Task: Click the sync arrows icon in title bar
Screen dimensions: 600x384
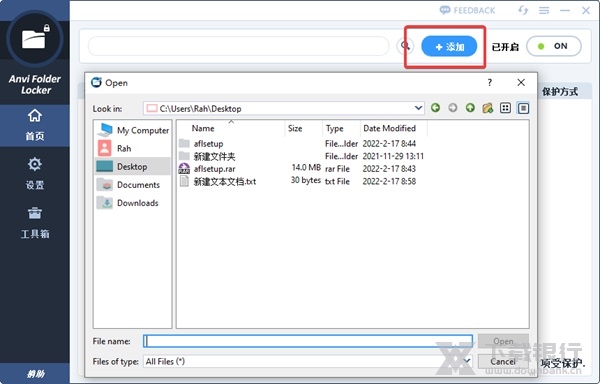Action: tap(523, 10)
